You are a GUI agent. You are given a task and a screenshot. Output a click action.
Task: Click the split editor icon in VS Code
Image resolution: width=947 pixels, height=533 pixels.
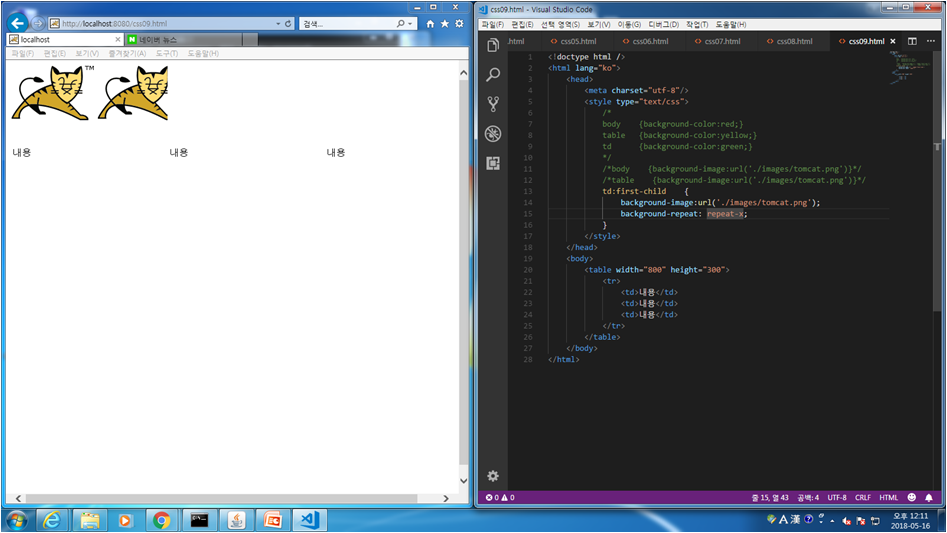click(912, 41)
